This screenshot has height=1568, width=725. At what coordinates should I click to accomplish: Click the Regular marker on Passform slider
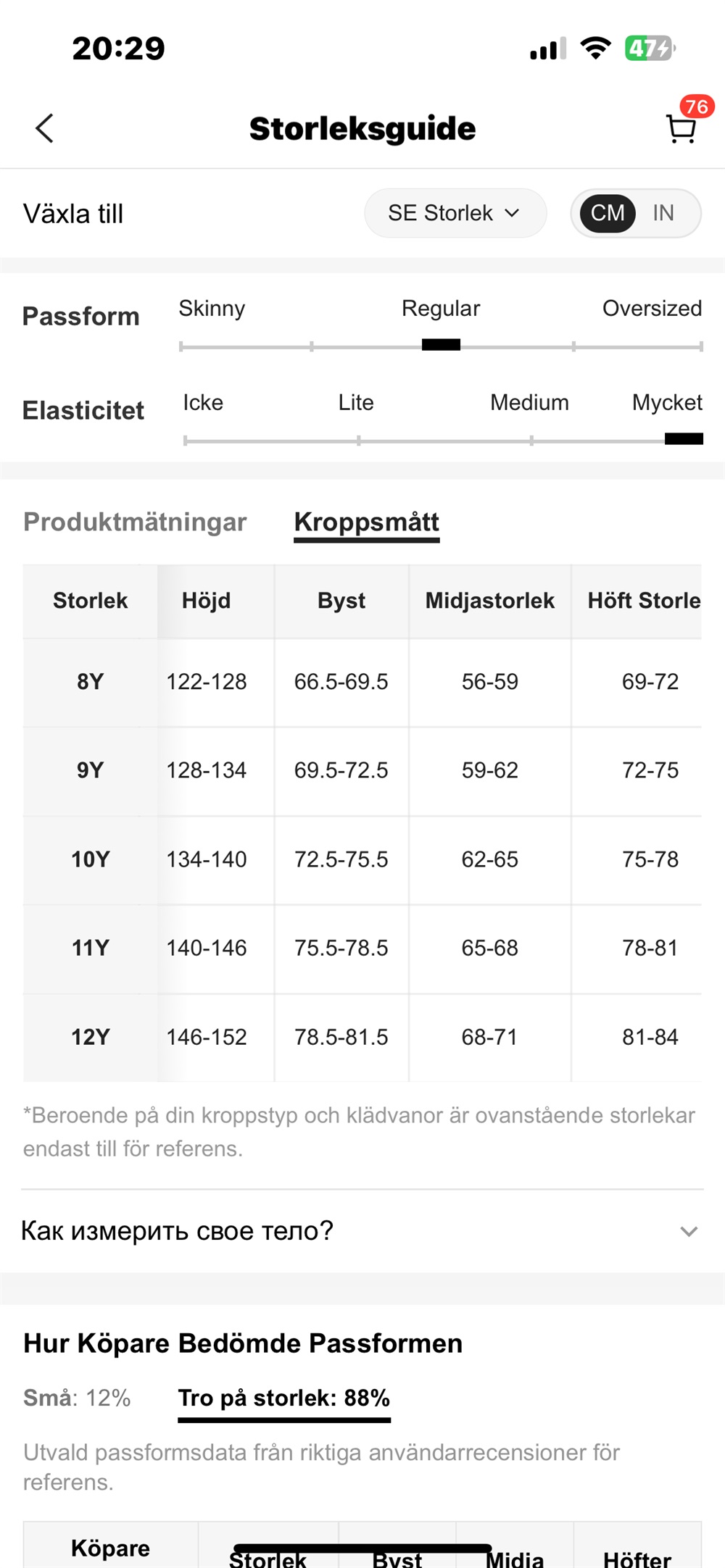441,345
